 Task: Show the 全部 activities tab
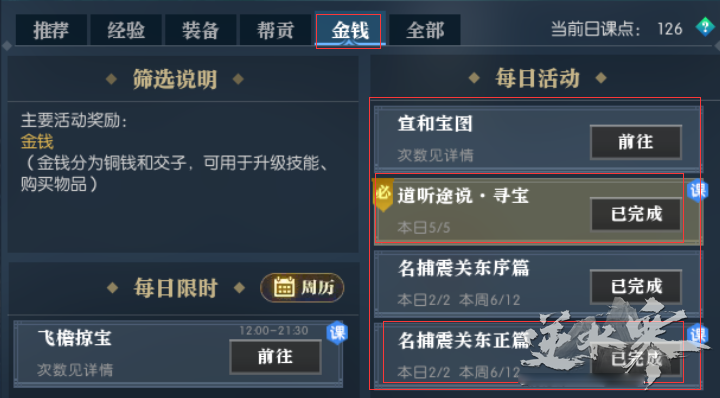425,30
